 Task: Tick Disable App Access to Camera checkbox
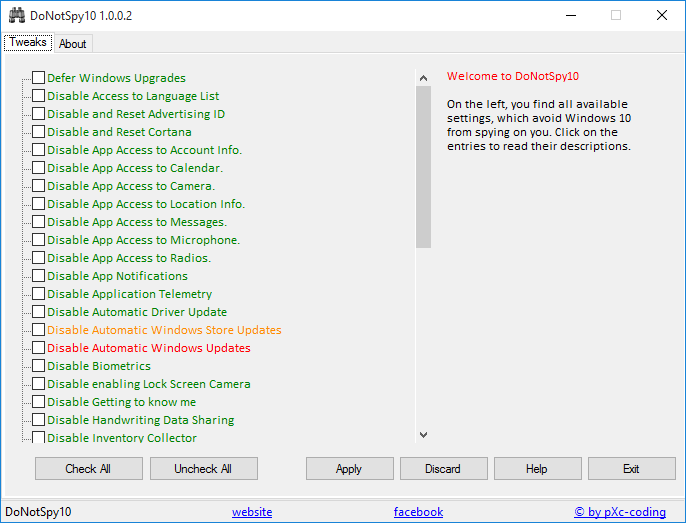(38, 186)
